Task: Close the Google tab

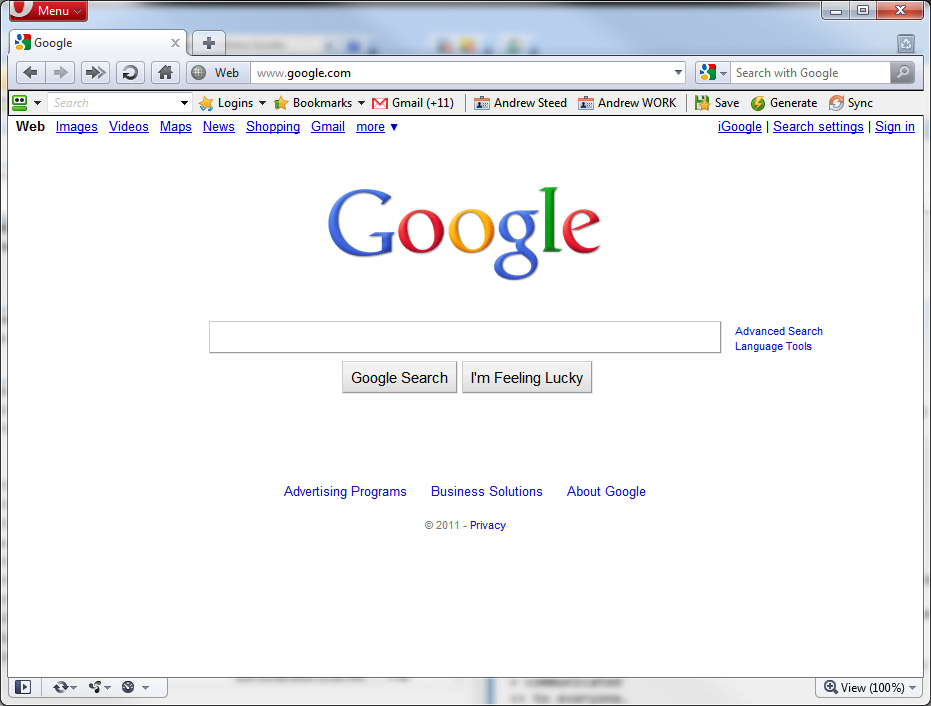Action: coord(175,43)
